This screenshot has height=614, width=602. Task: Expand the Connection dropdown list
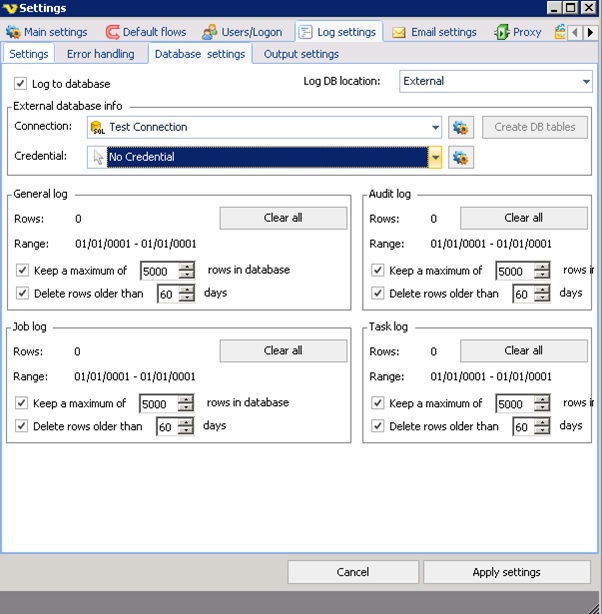pyautogui.click(x=435, y=127)
